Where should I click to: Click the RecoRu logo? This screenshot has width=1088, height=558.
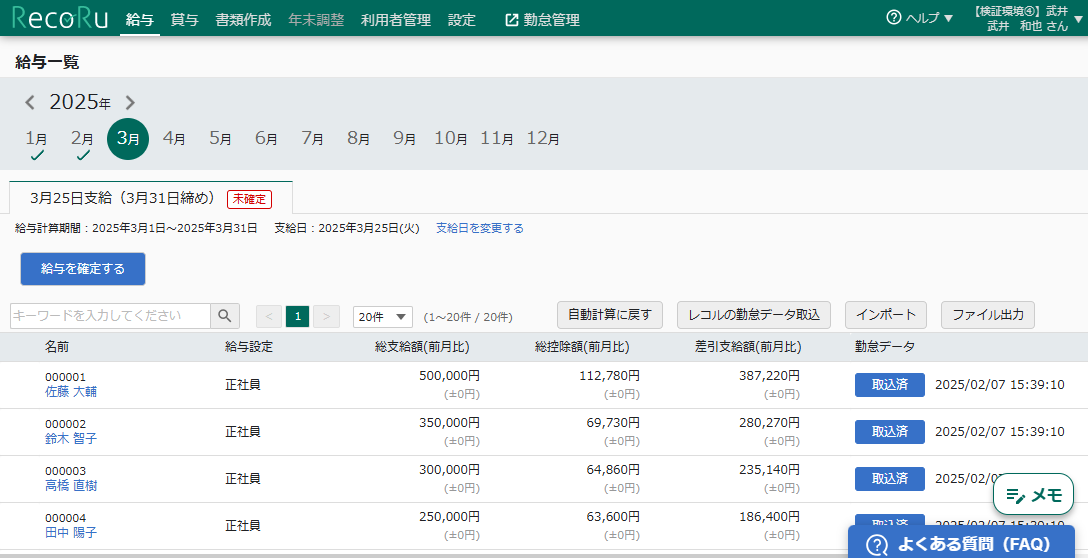pyautogui.click(x=60, y=19)
